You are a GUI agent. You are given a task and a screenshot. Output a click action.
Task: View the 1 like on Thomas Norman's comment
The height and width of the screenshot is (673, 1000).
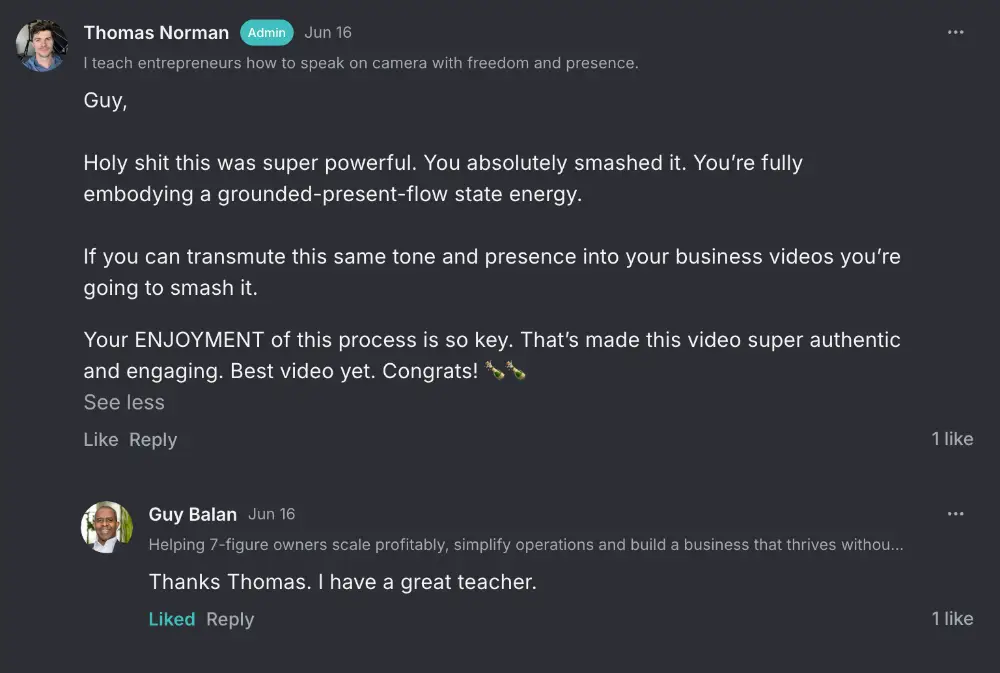click(x=952, y=439)
